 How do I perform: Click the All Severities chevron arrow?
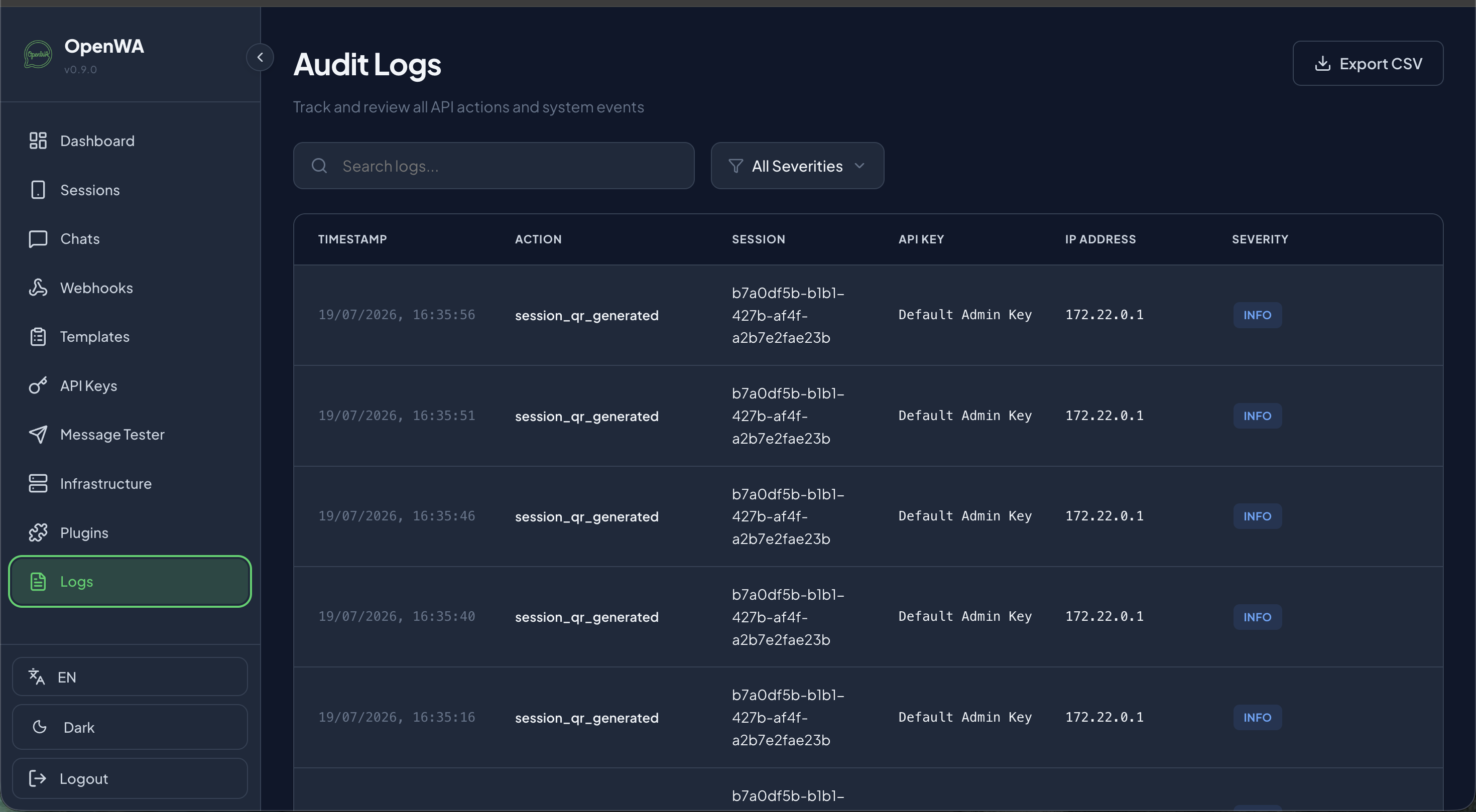coord(859,166)
